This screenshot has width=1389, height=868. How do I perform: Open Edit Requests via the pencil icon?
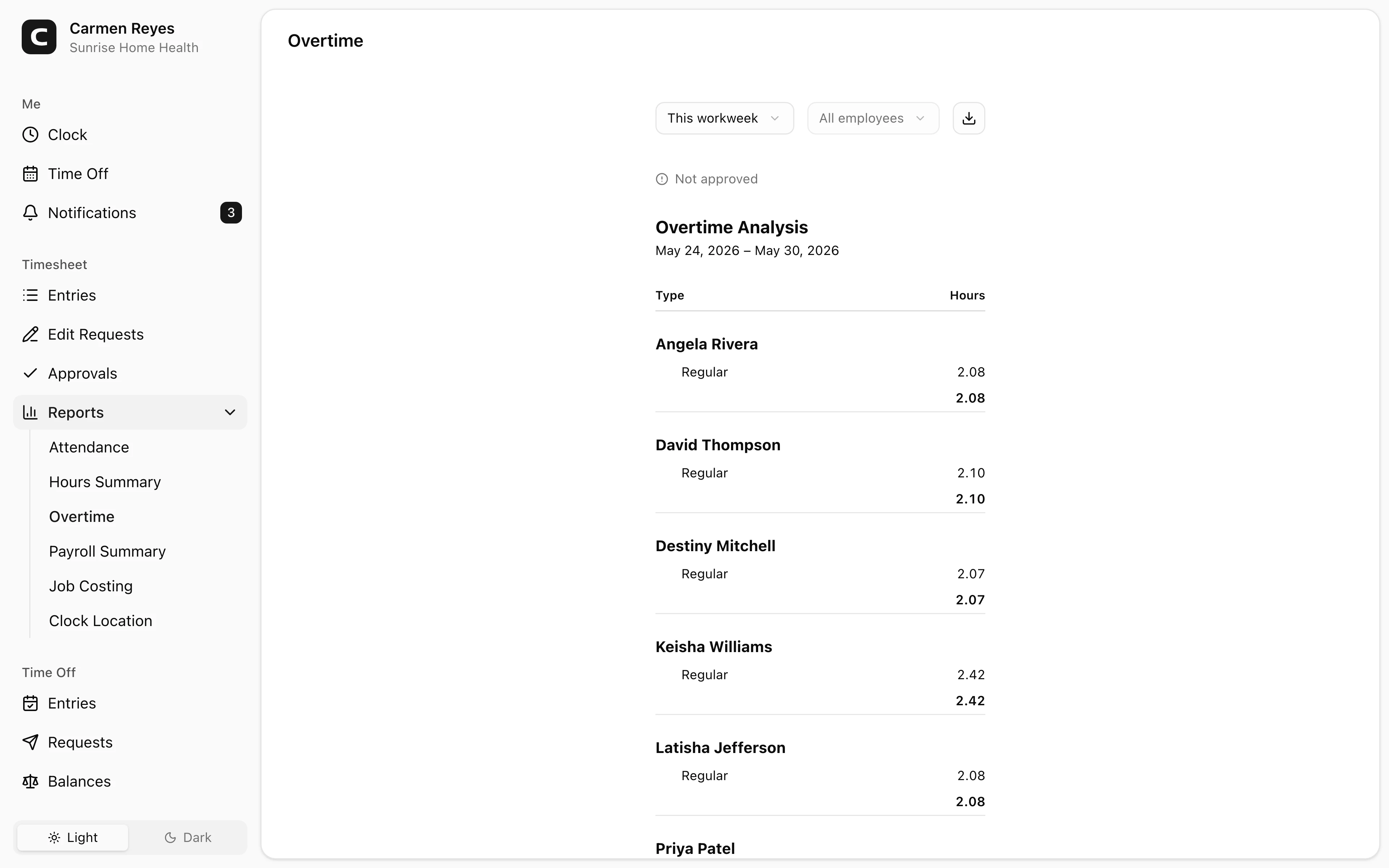click(30, 335)
